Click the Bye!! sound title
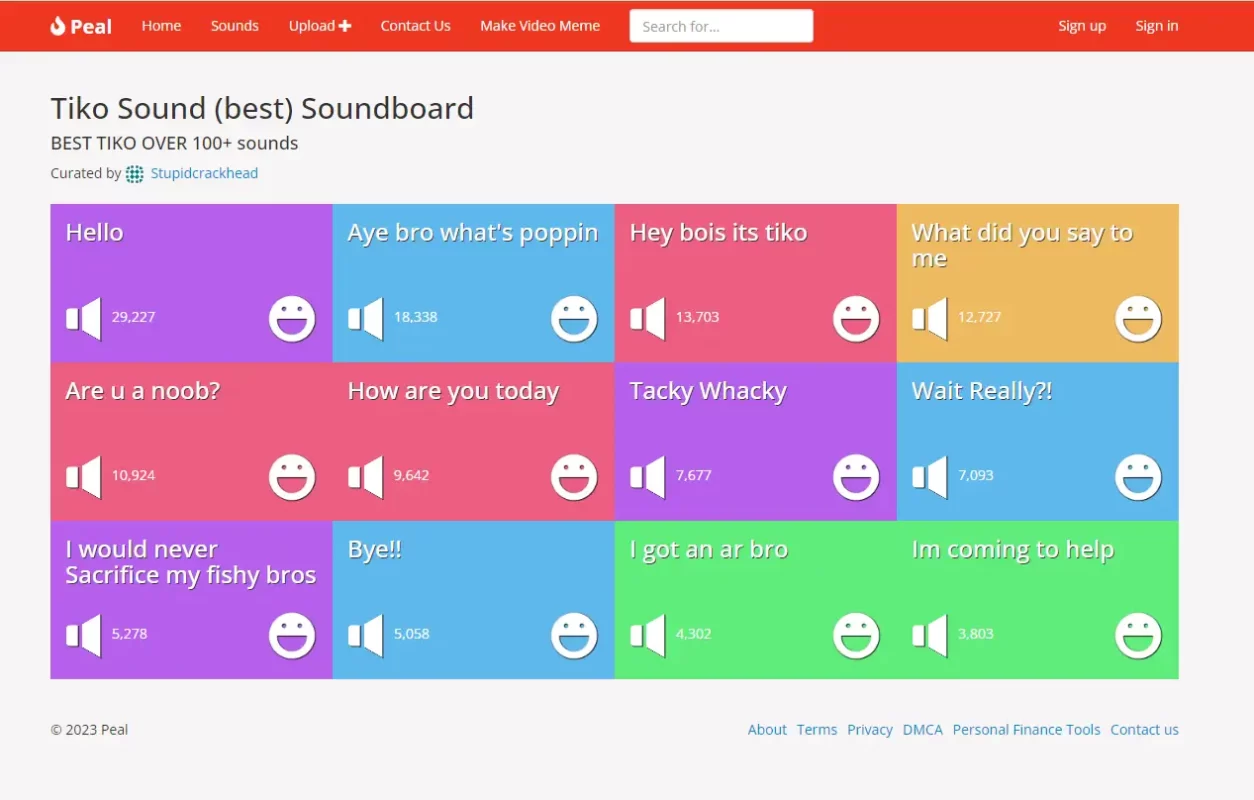Screen dimensions: 1254x800 pos(375,550)
